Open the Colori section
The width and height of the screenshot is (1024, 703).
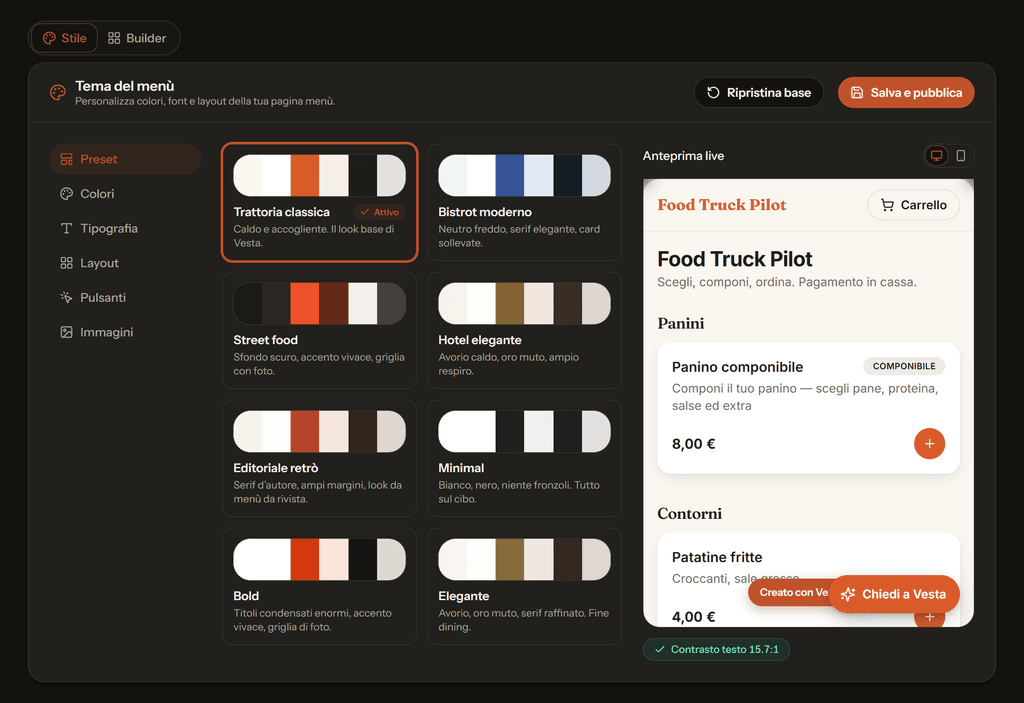coord(125,194)
